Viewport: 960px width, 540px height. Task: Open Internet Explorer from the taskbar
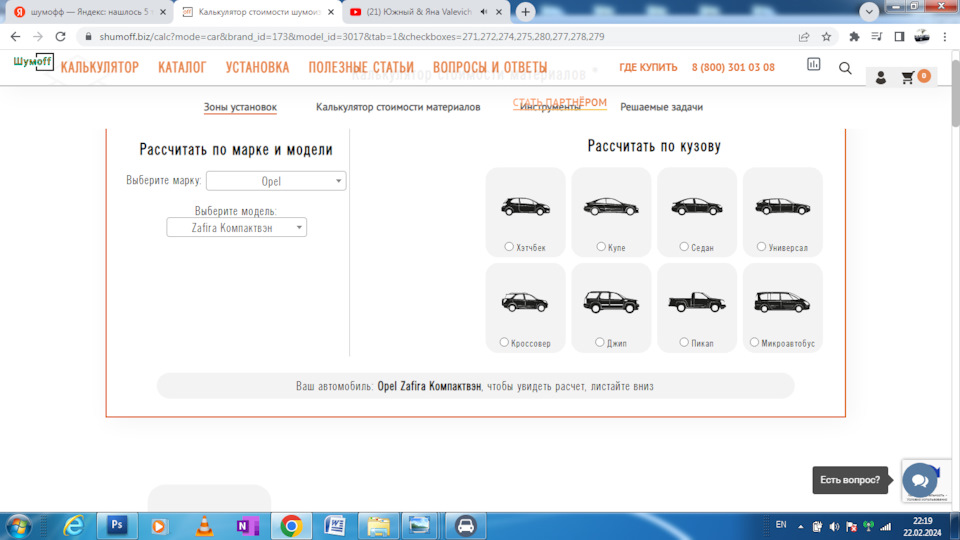tap(73, 525)
